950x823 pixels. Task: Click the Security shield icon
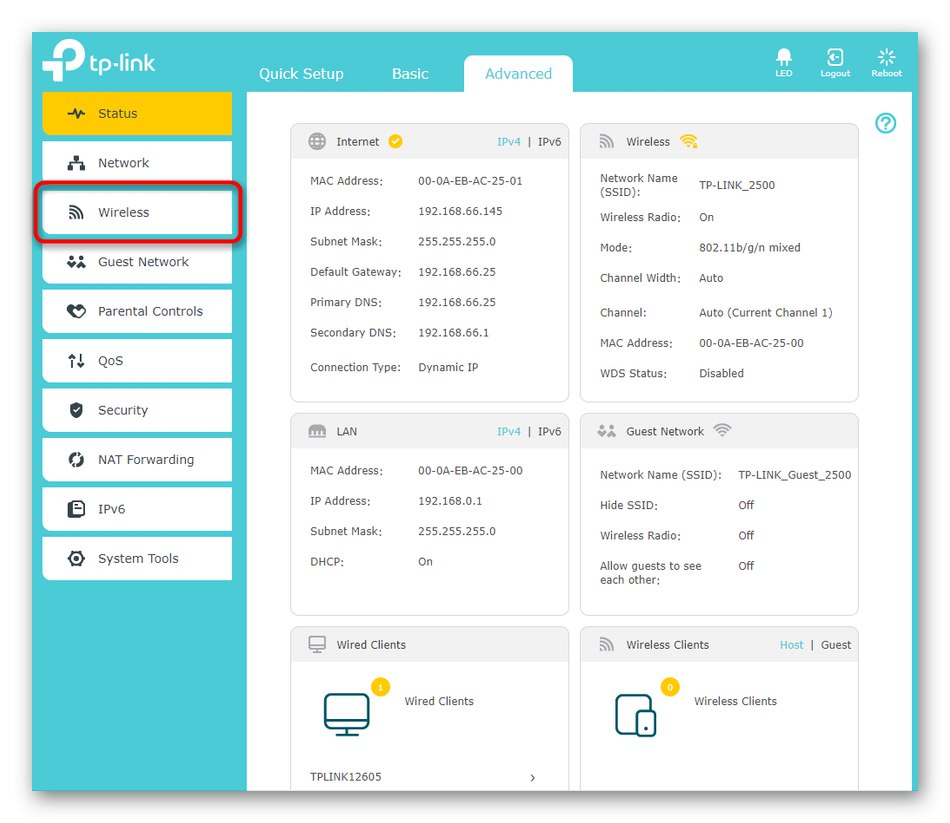tap(76, 410)
